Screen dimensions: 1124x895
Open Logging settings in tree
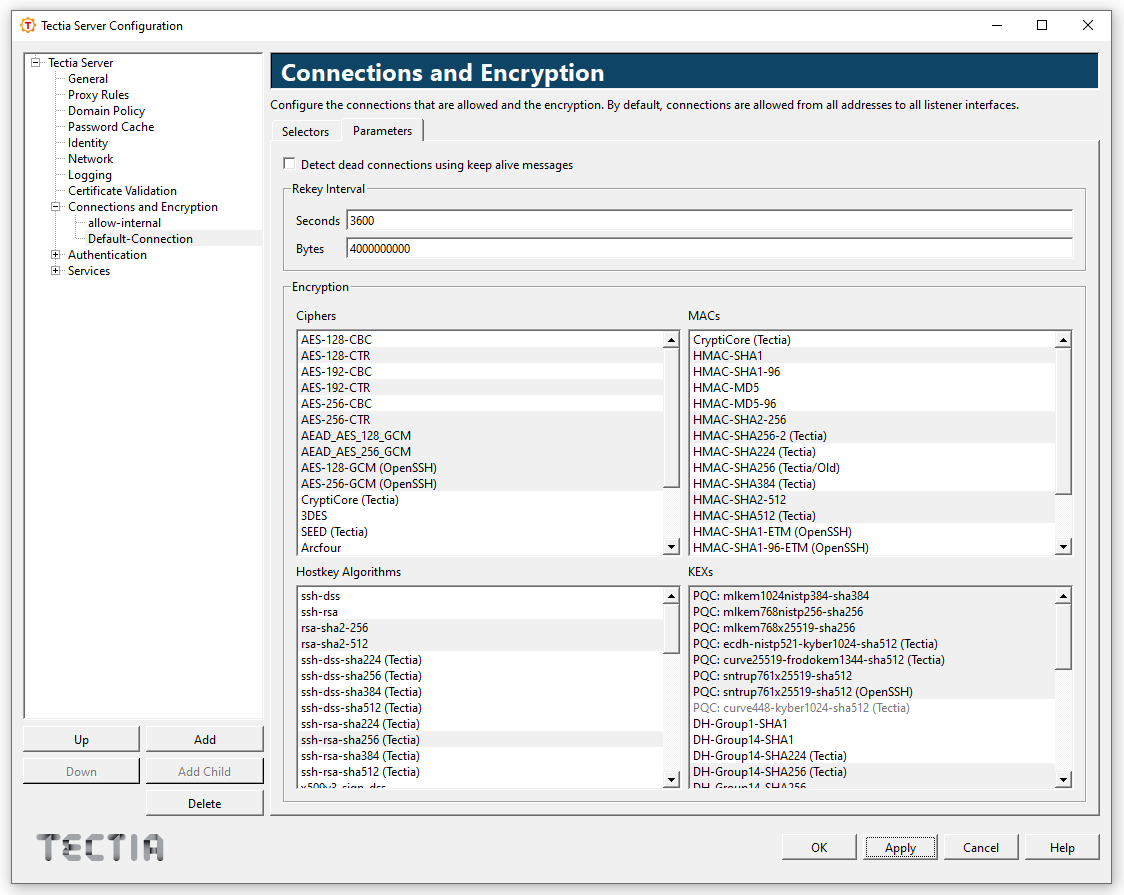(x=90, y=175)
